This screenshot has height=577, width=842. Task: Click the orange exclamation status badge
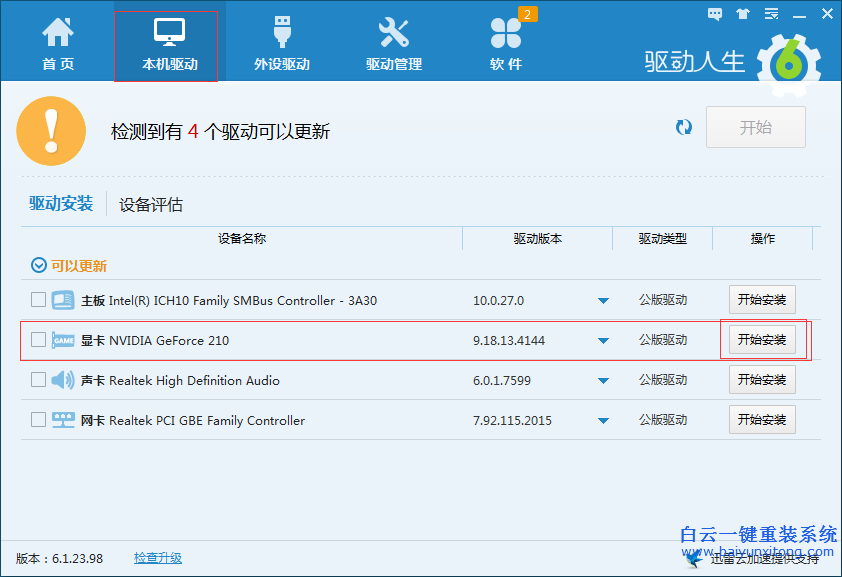52,130
